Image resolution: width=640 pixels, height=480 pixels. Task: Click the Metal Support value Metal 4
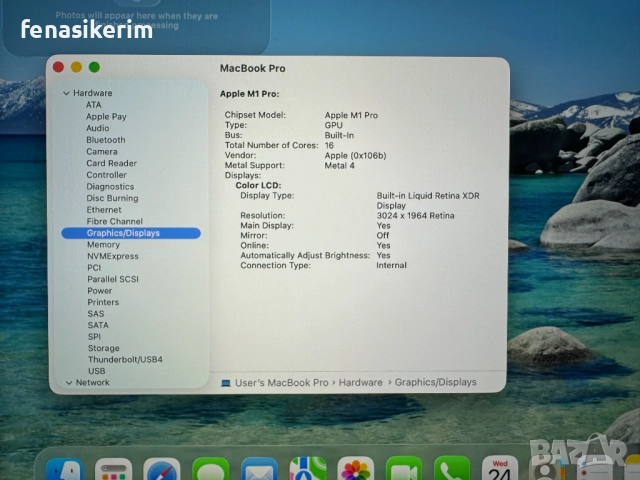[x=339, y=166]
